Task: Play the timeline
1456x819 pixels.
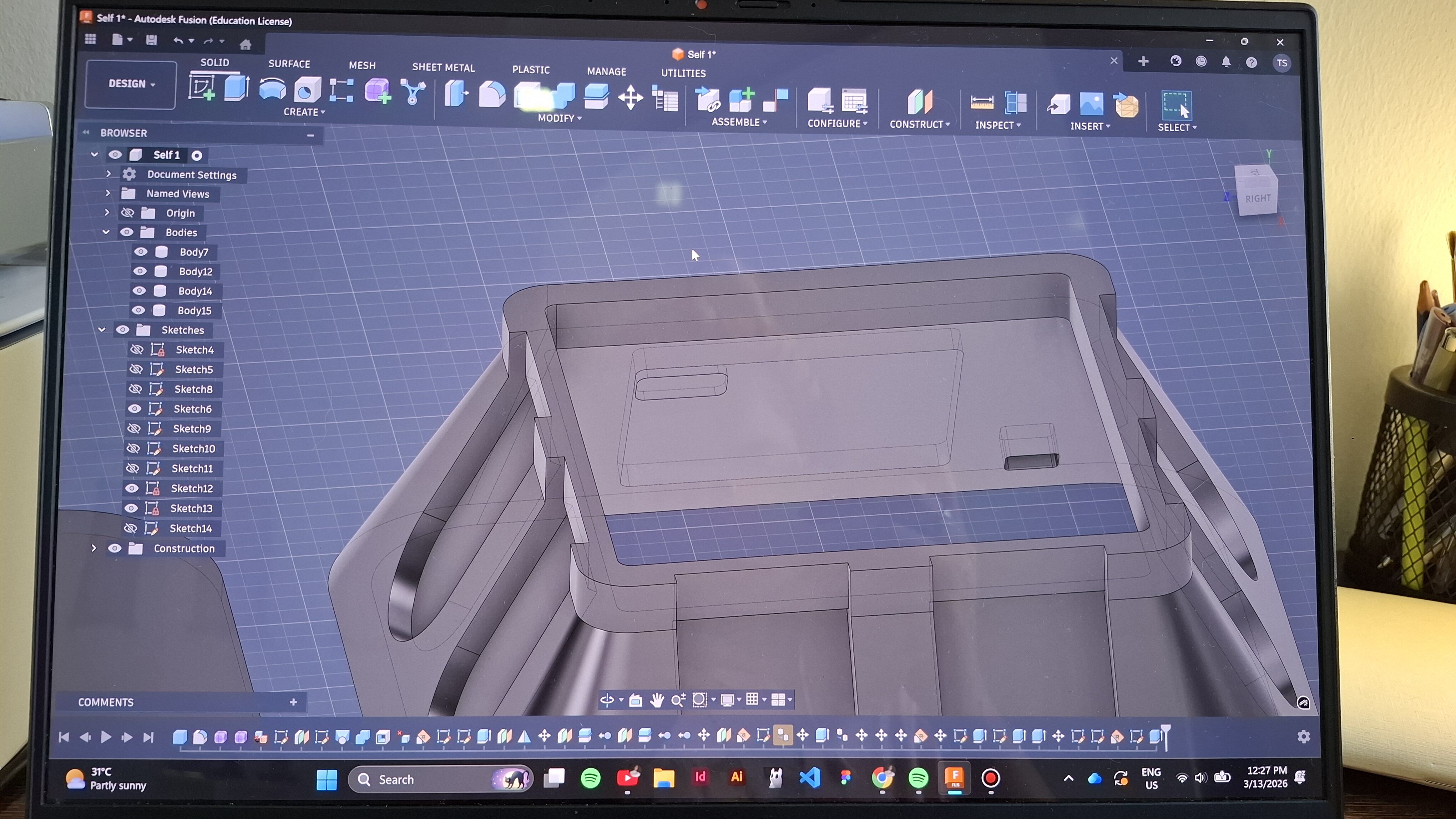Action: coord(106,737)
